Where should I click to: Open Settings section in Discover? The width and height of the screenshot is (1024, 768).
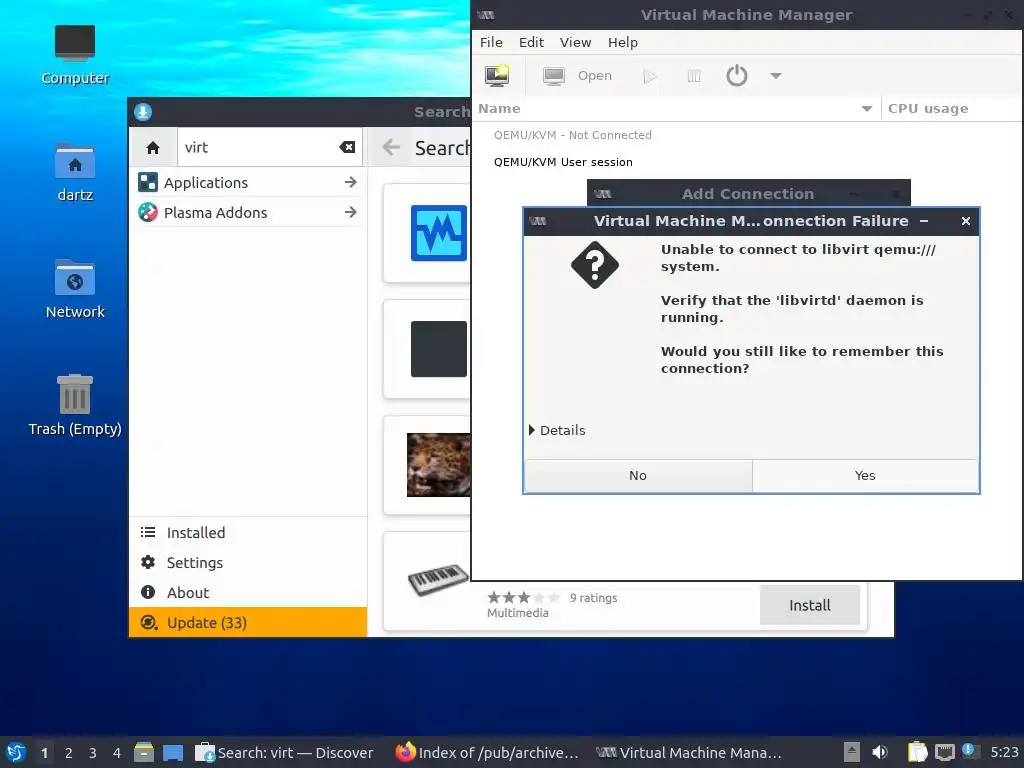tap(248, 563)
